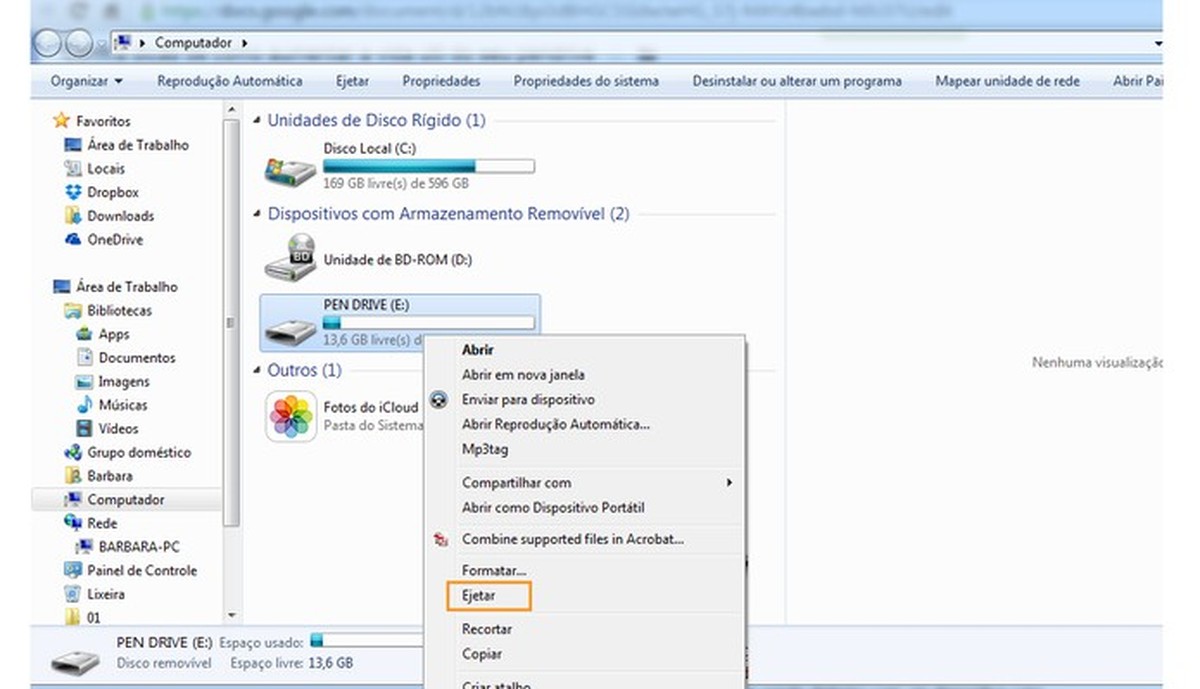The image size is (1200, 689).
Task: Click Propriedades do sistema toolbar button
Action: pyautogui.click(x=586, y=81)
